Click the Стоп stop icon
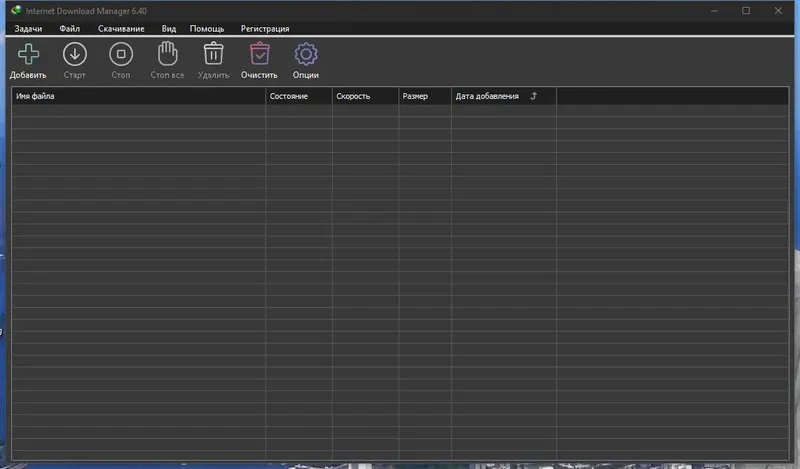This screenshot has width=800, height=469. click(121, 54)
